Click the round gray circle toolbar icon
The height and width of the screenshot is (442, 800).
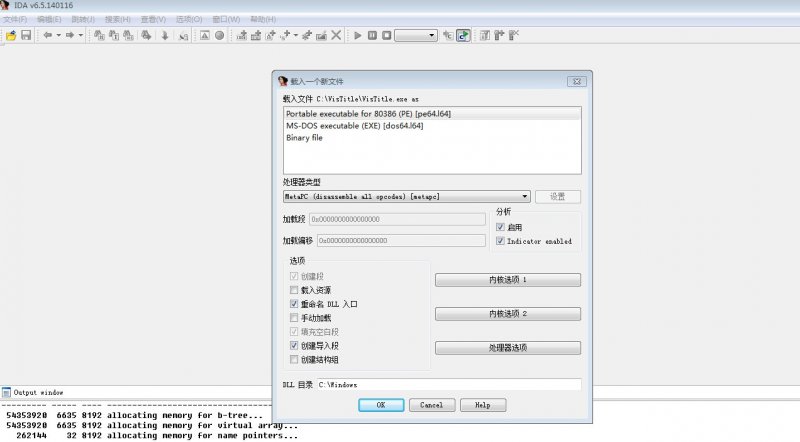coord(219,35)
